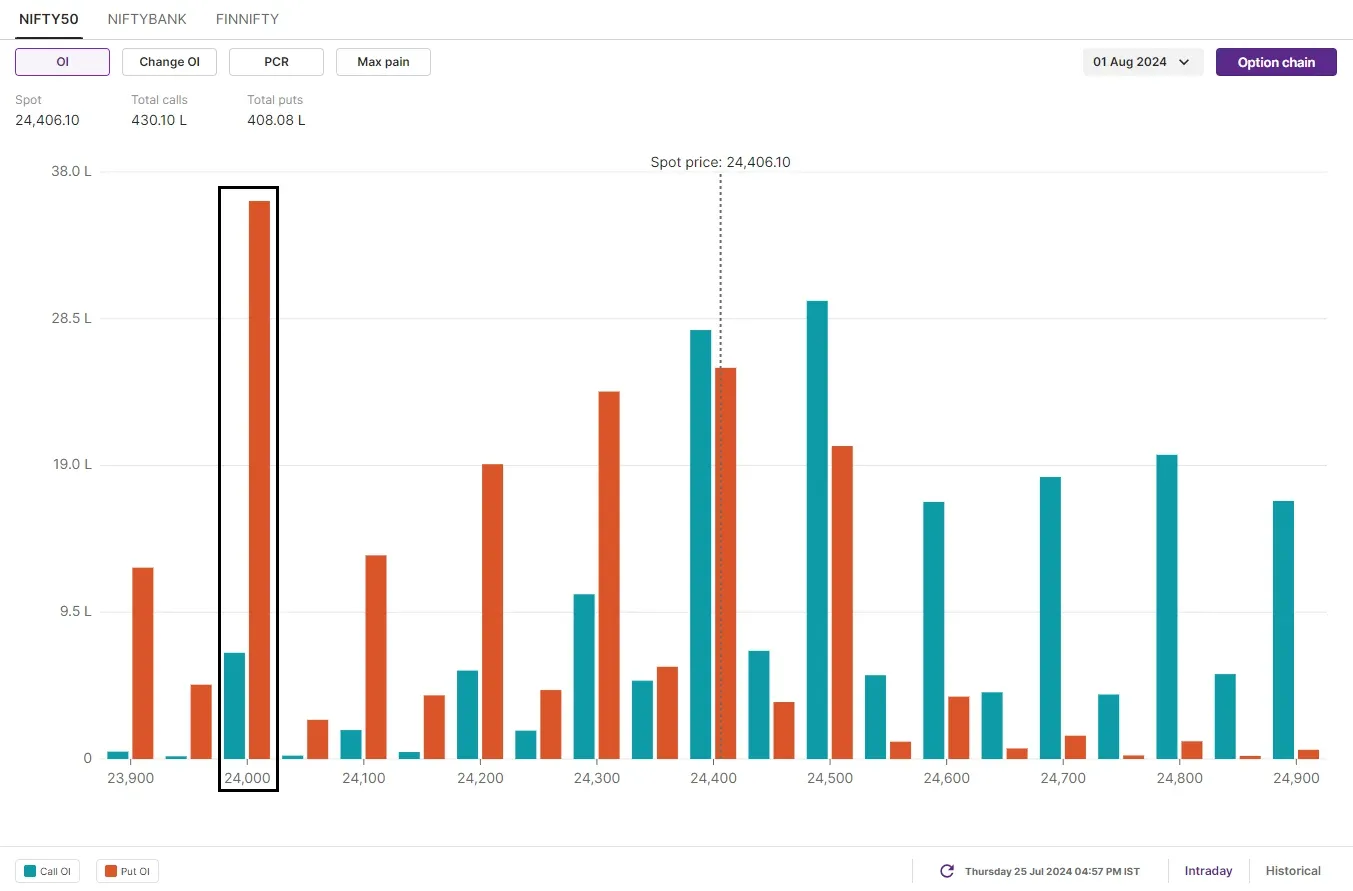Click the Call OI teal color swatch

[30, 871]
